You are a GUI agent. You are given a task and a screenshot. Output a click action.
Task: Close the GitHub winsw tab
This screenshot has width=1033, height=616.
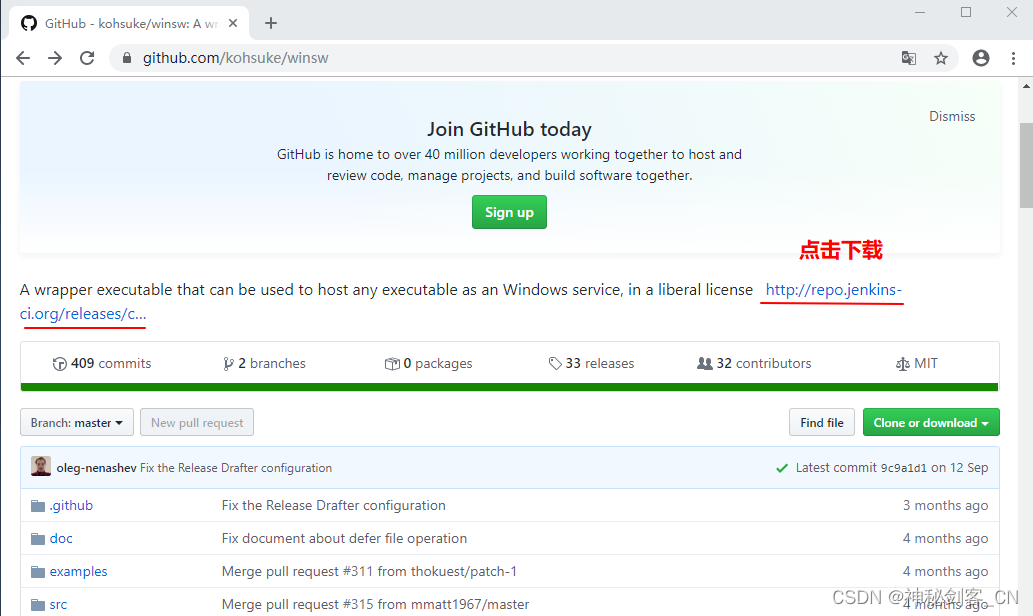(233, 23)
